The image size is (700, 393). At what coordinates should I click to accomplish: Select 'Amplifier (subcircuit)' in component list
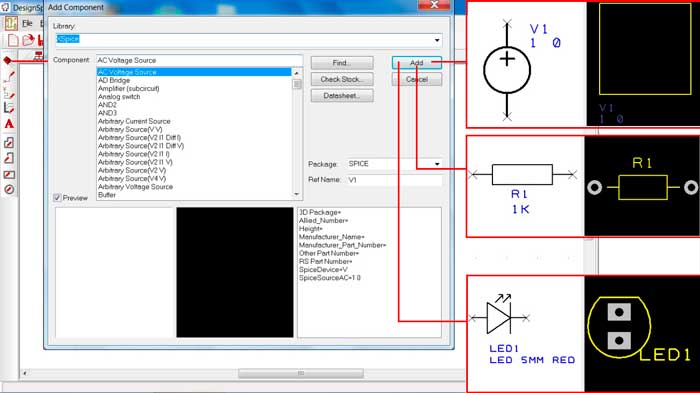coord(129,88)
